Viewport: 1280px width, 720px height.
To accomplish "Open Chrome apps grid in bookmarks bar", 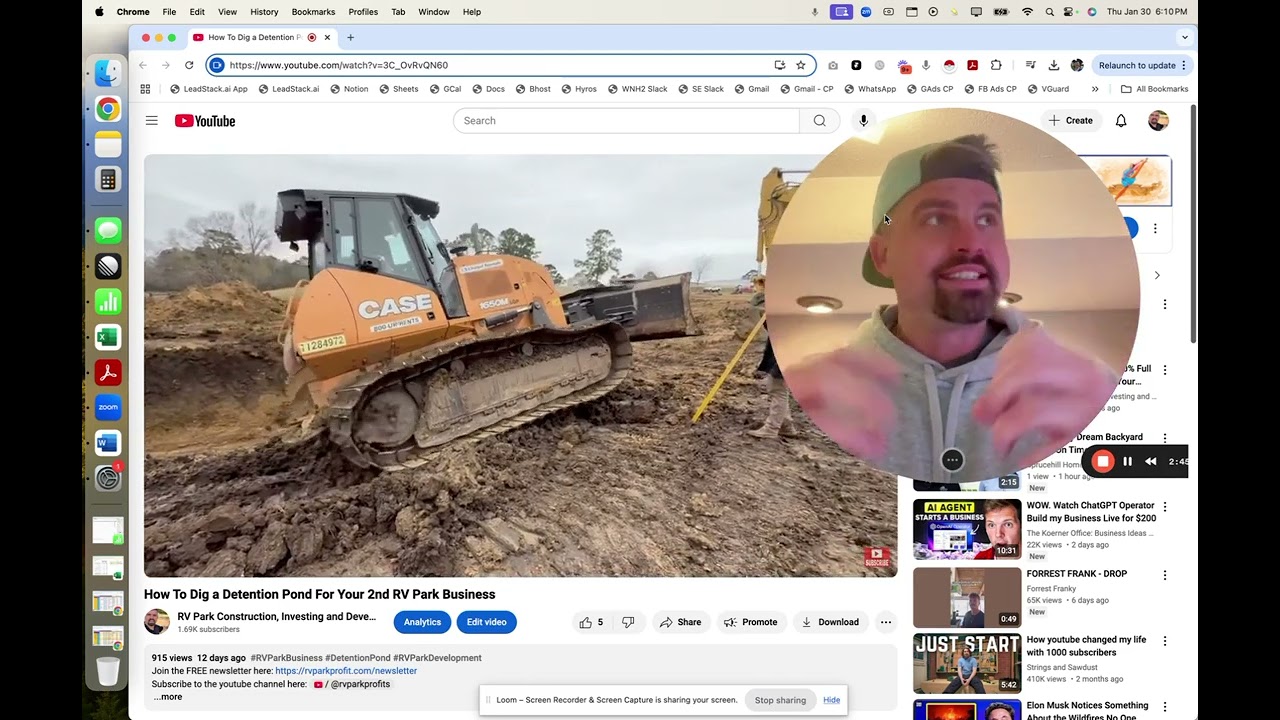I will point(145,89).
